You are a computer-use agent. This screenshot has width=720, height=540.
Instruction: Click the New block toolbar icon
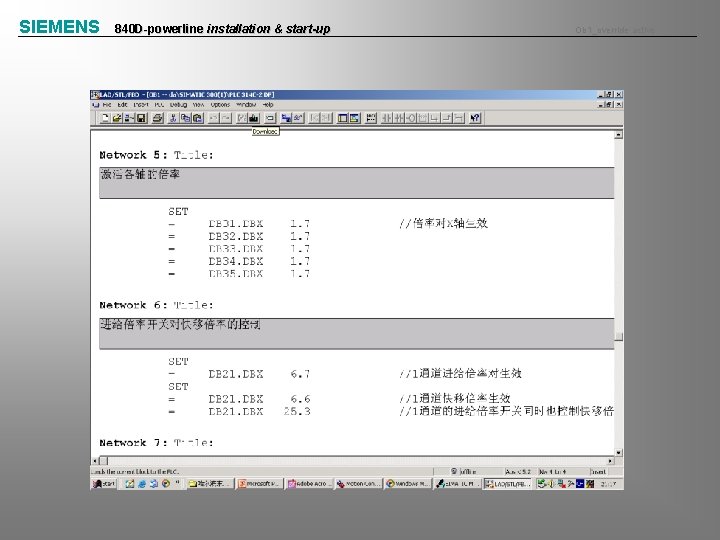(x=105, y=118)
